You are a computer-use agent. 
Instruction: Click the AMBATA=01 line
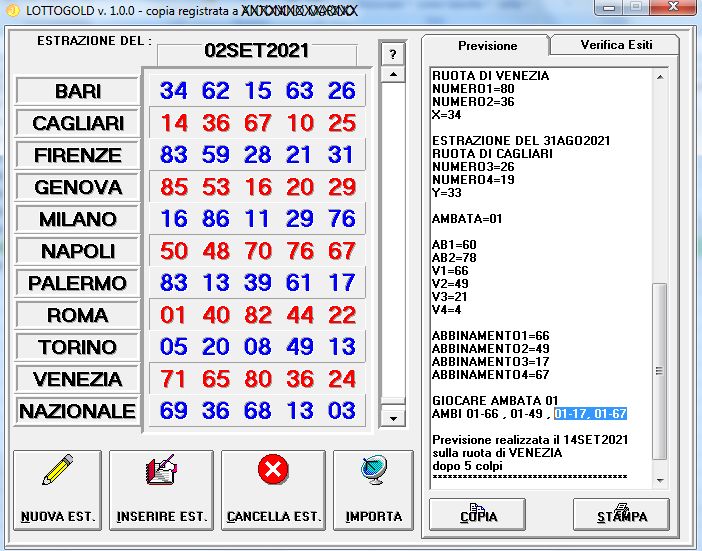click(x=467, y=219)
